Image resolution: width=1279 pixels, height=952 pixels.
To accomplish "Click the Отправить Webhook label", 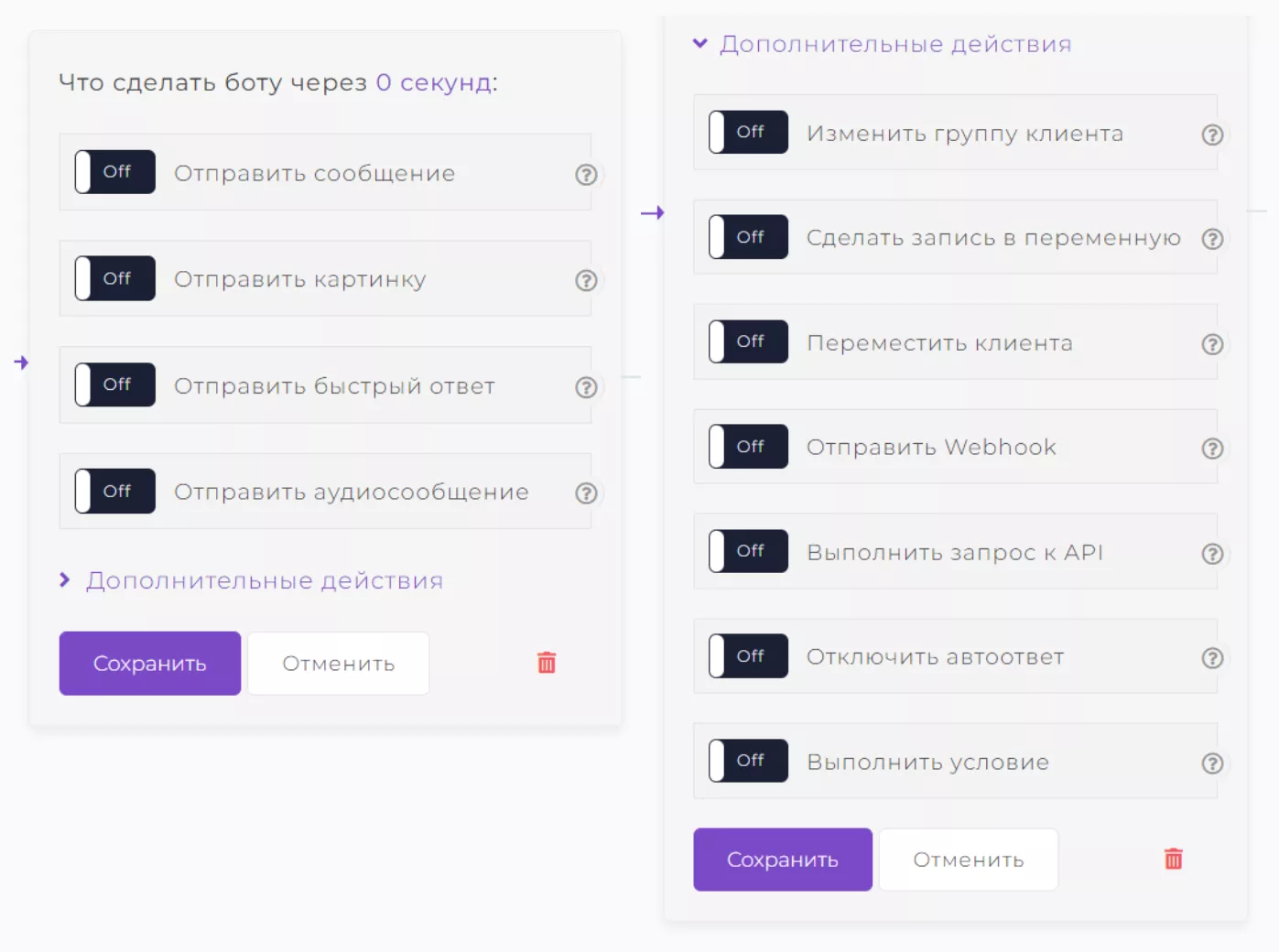I will 931,448.
